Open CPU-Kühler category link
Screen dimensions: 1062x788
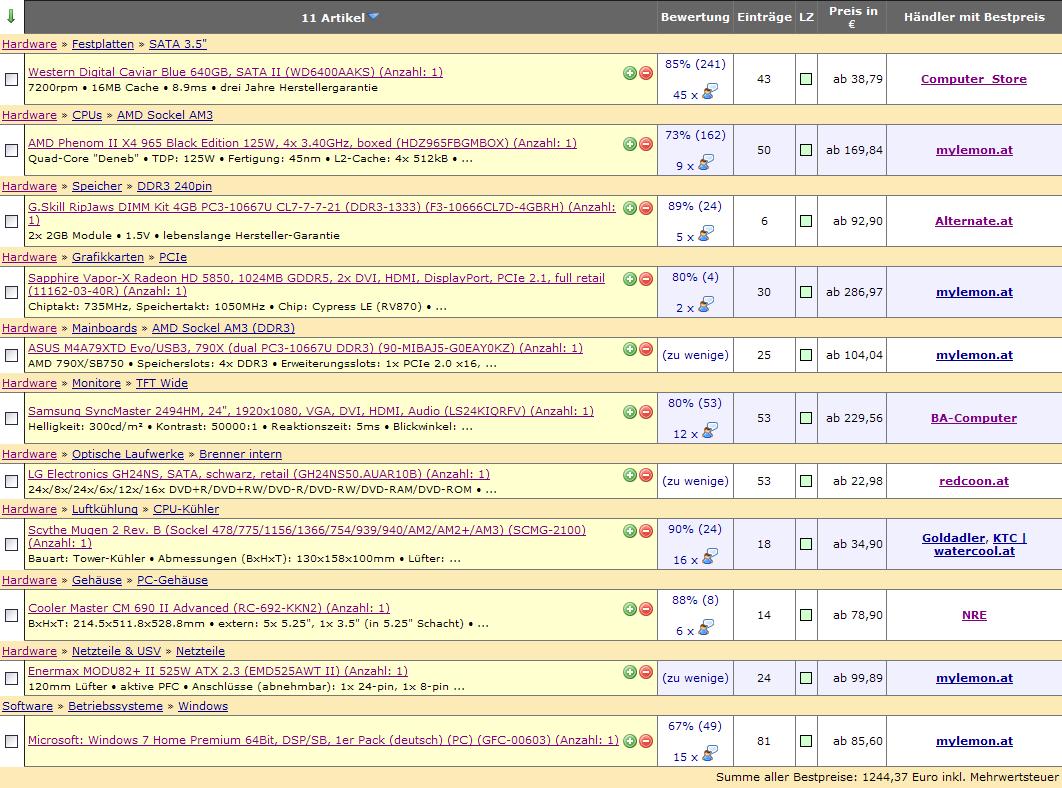186,510
